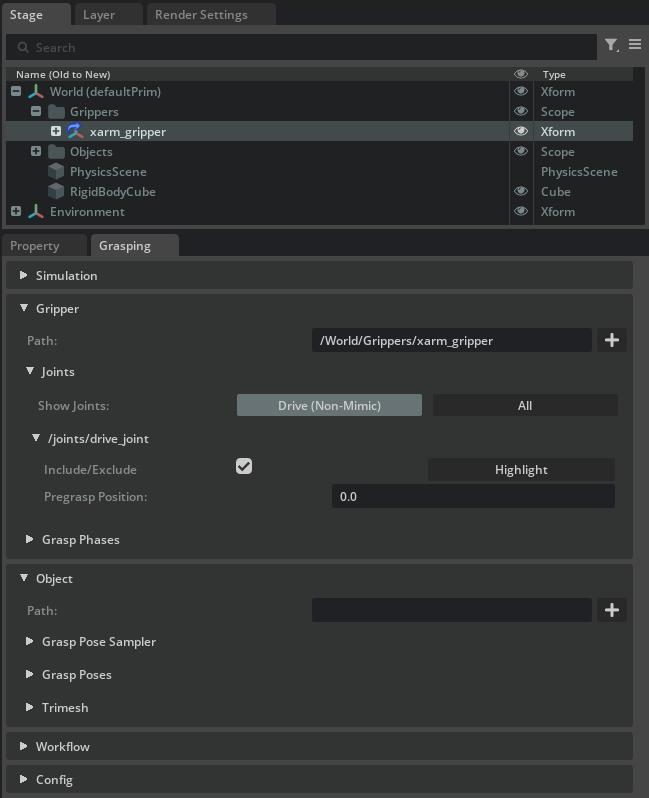Expand the Grasp Phases section

click(x=31, y=539)
